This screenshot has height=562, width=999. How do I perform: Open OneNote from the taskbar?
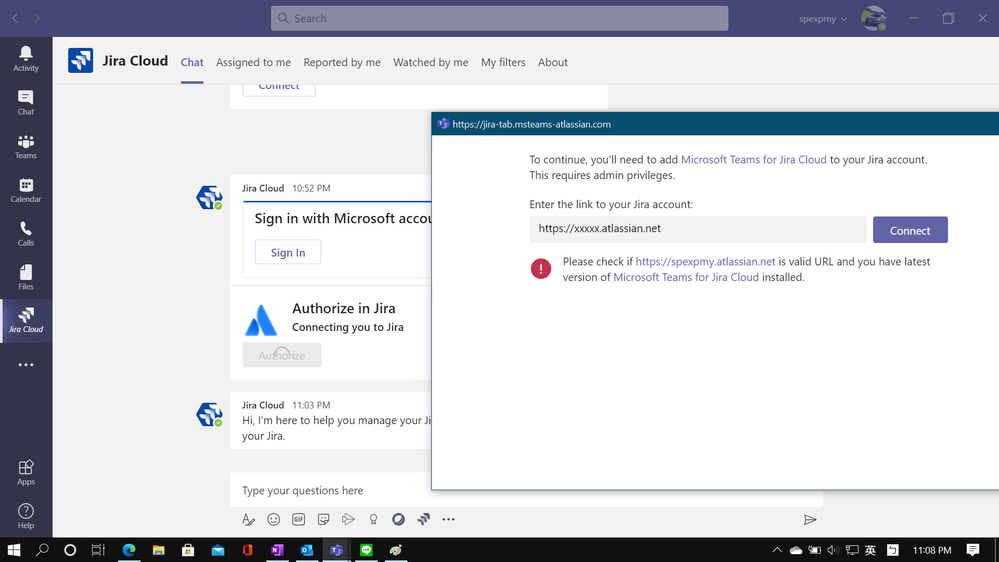(277, 550)
